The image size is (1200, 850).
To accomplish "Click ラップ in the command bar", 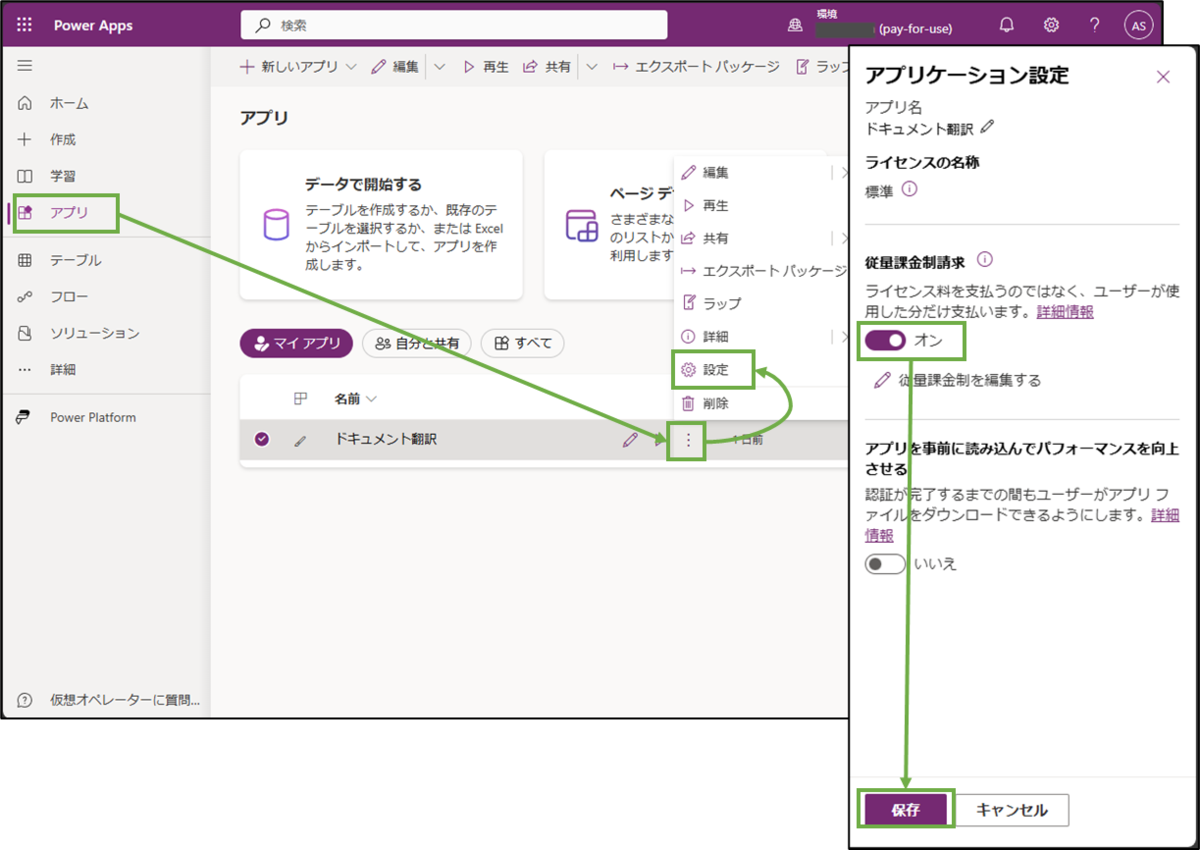I will pyautogui.click(x=820, y=67).
